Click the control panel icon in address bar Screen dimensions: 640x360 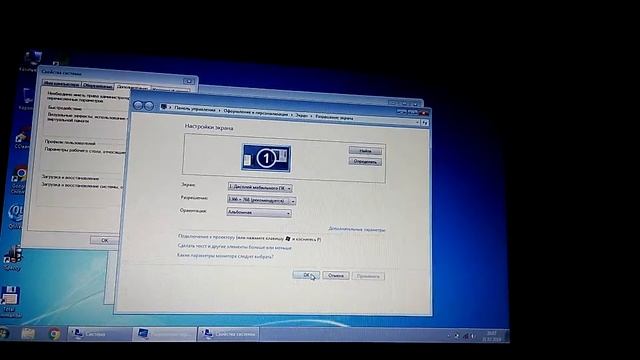(x=164, y=107)
